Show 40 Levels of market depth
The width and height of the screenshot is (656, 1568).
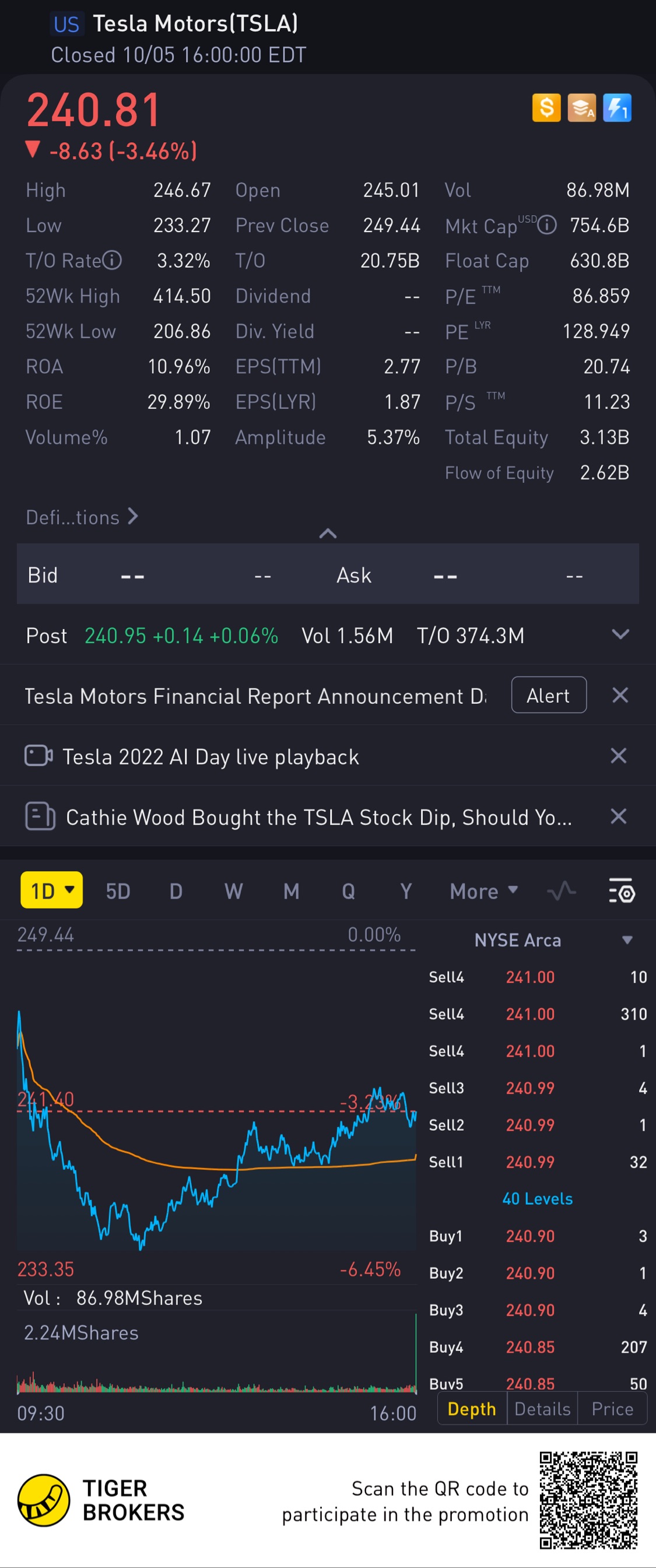click(537, 1198)
